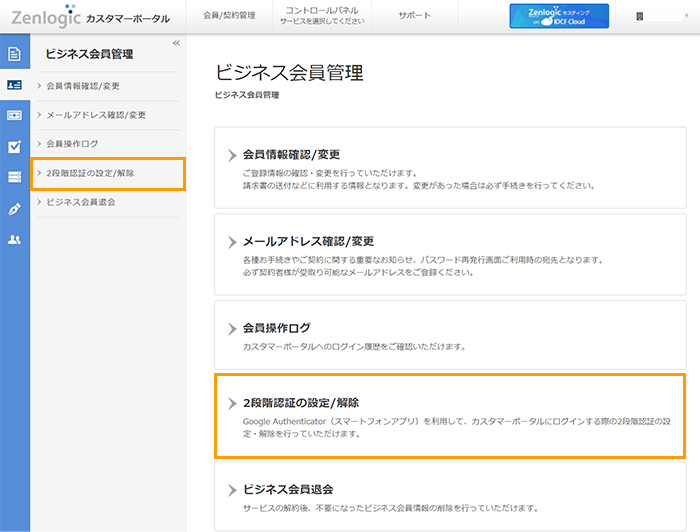The image size is (700, 532).
Task: Click the Zenlogic on IDCF Cloud banner
Action: coord(559,16)
